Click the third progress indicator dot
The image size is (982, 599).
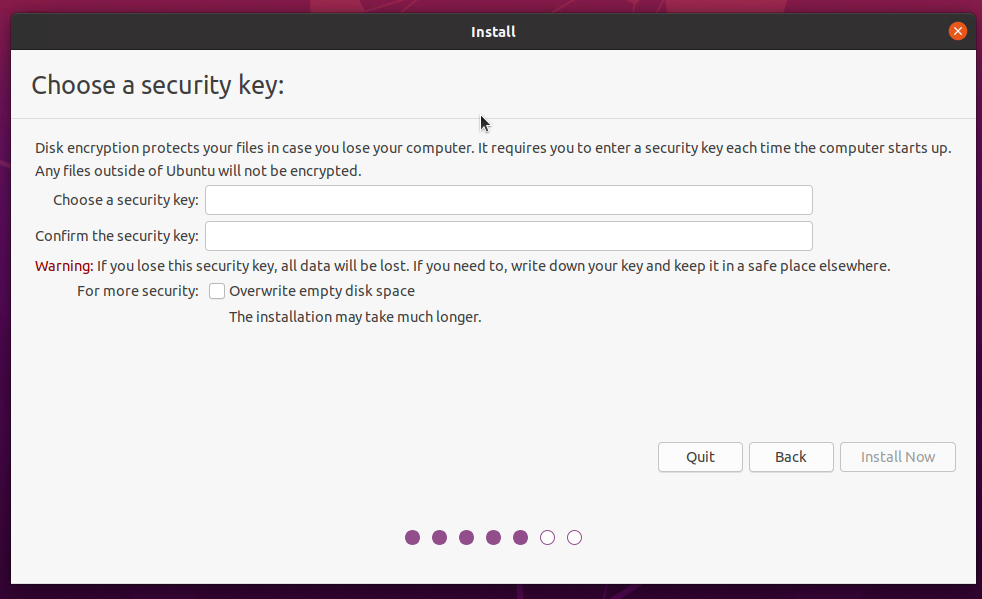point(466,537)
